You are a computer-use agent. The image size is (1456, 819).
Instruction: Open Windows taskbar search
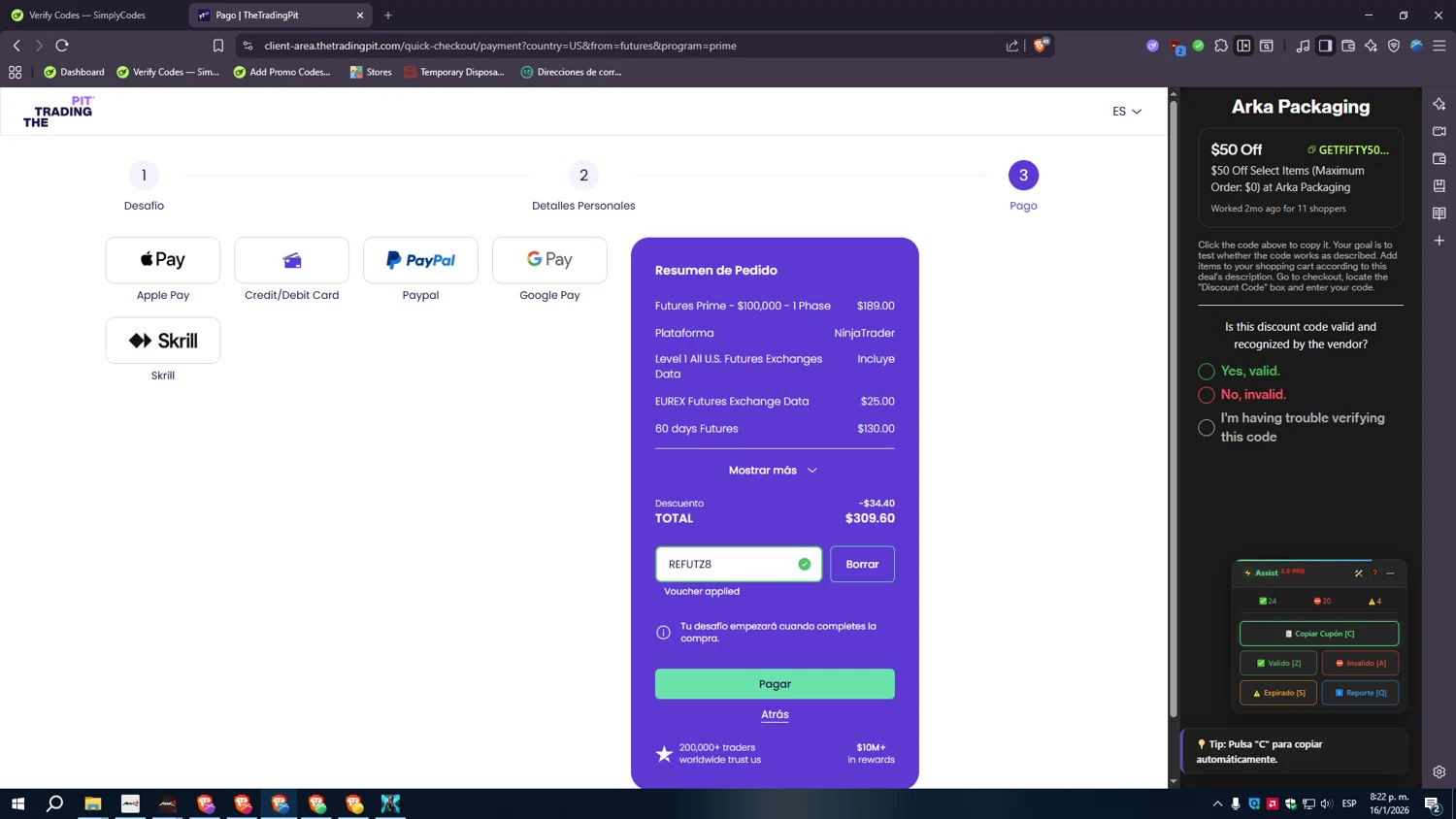(x=55, y=803)
